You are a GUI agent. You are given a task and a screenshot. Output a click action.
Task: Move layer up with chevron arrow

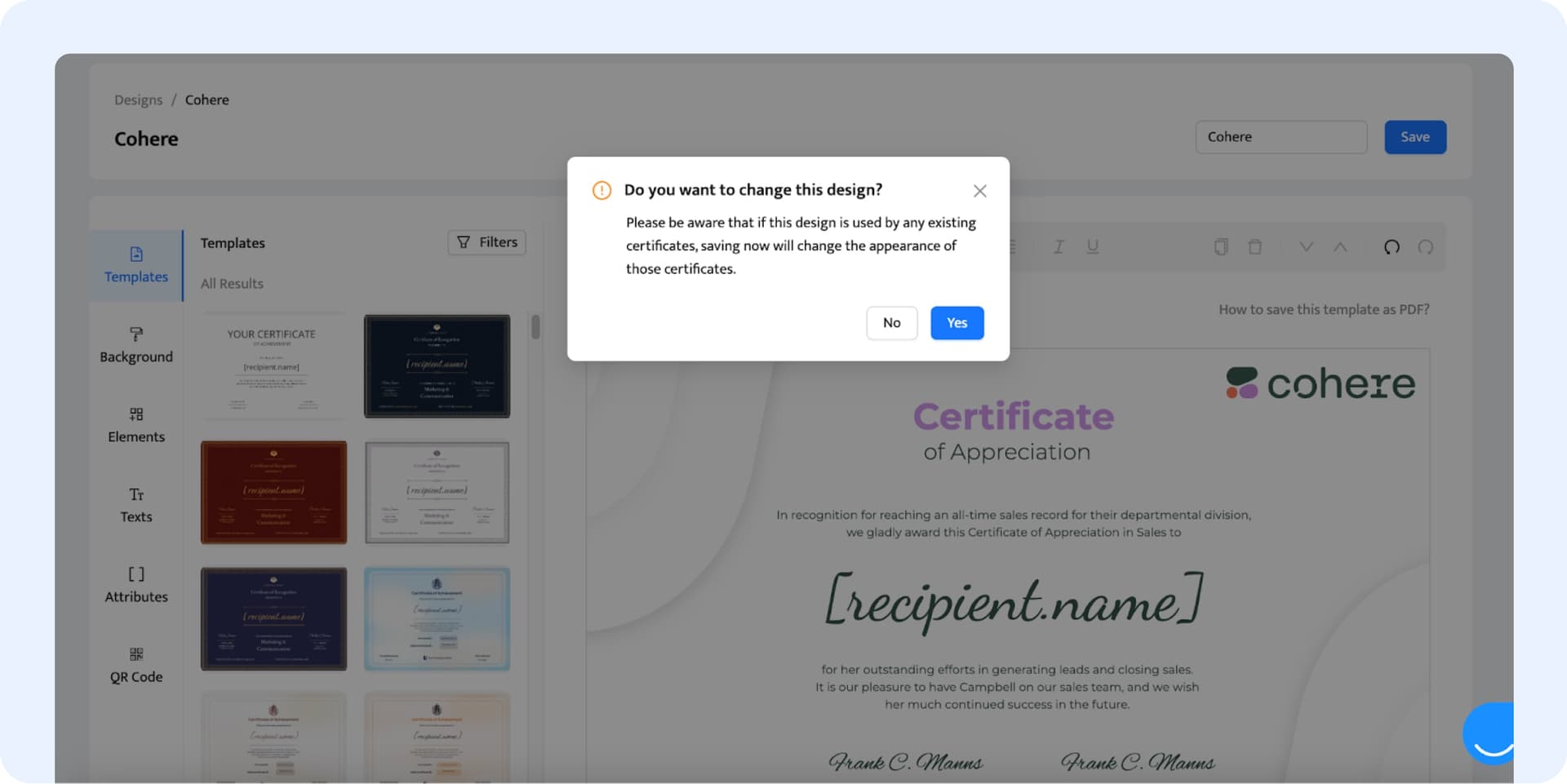[x=1340, y=247]
